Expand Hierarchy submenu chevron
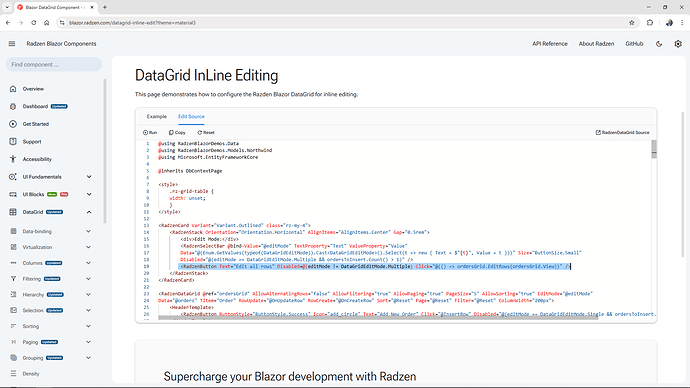Image resolution: width=690 pixels, height=388 pixels. click(x=88, y=295)
